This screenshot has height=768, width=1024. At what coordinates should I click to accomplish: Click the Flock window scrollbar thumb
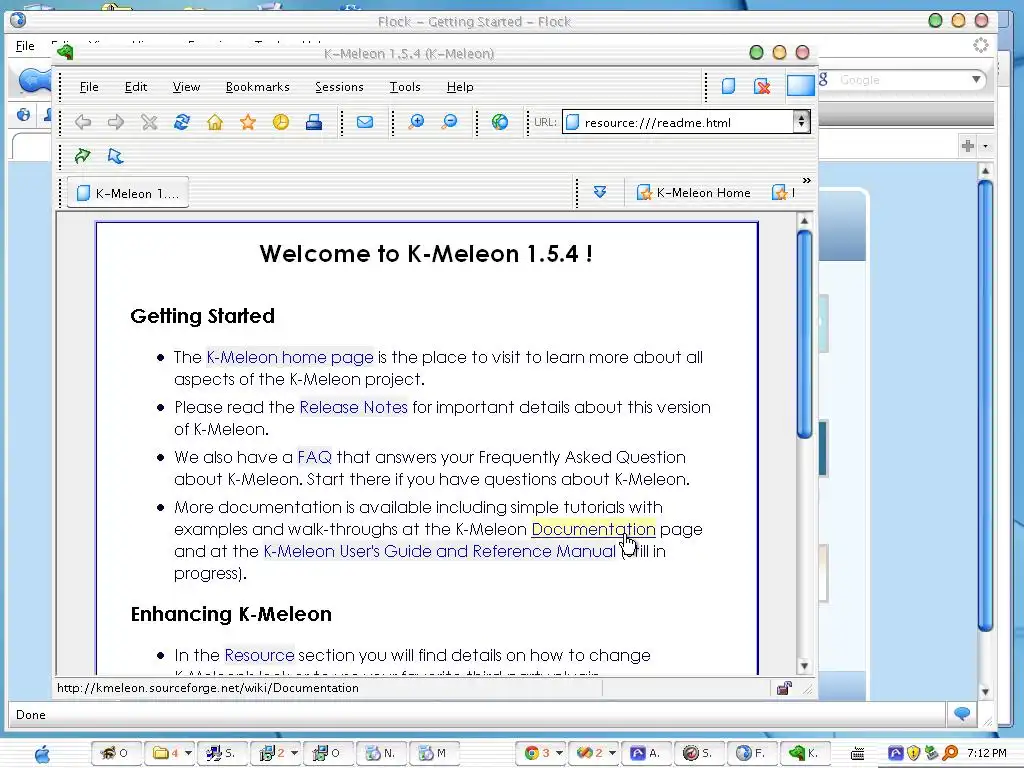click(985, 406)
